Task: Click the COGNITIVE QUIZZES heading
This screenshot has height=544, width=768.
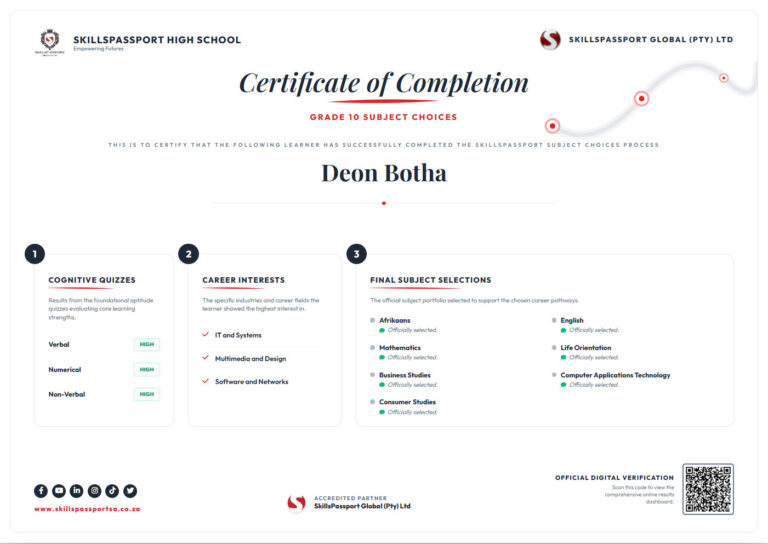Action: pyautogui.click(x=92, y=280)
